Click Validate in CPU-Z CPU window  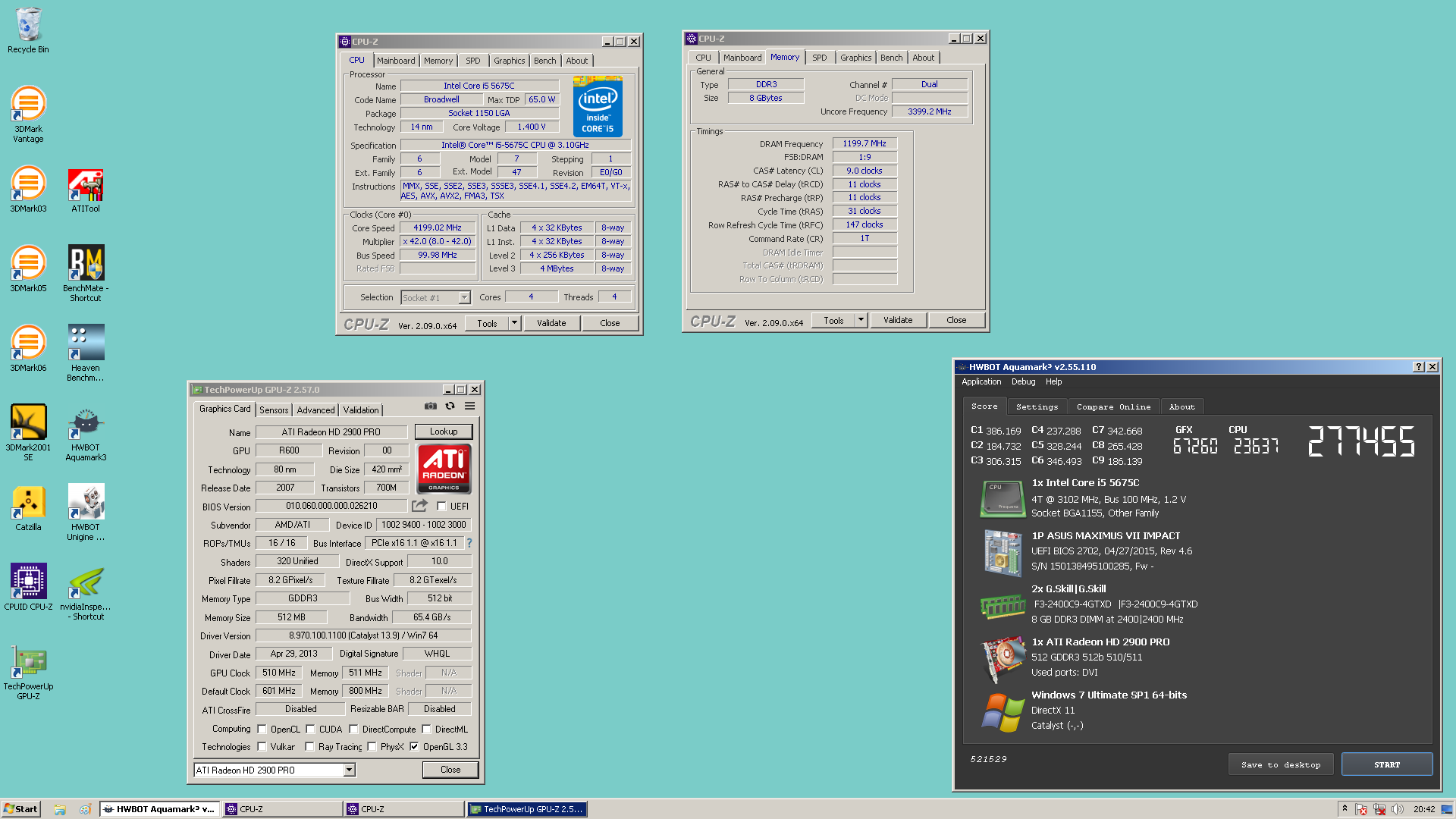(x=551, y=323)
